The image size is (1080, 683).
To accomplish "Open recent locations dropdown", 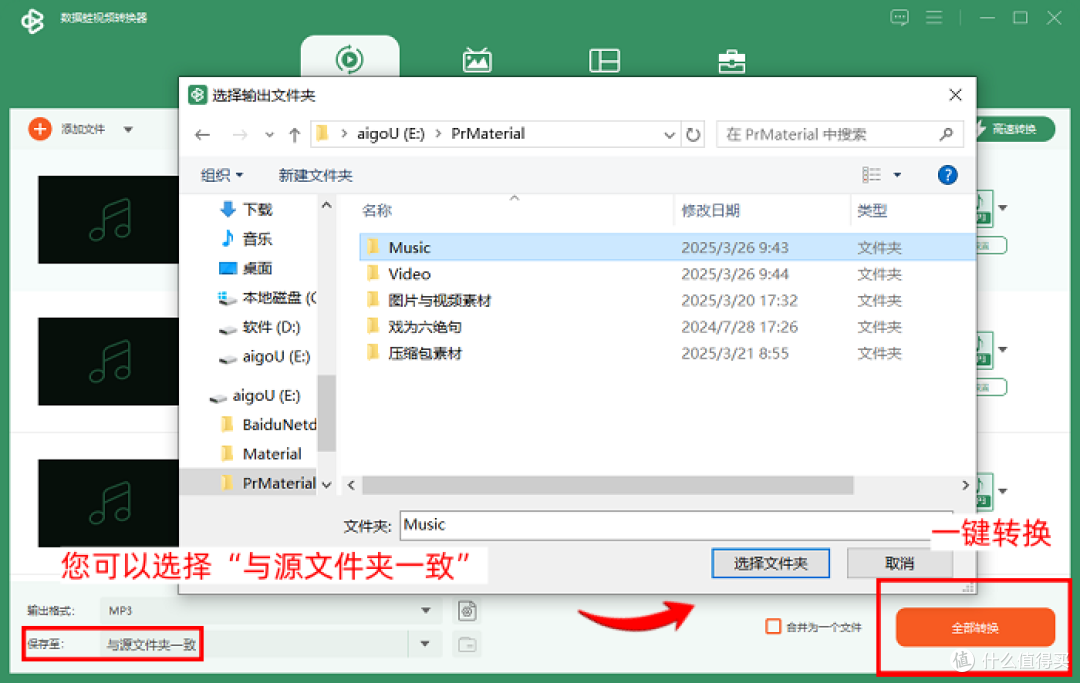I will [x=269, y=135].
